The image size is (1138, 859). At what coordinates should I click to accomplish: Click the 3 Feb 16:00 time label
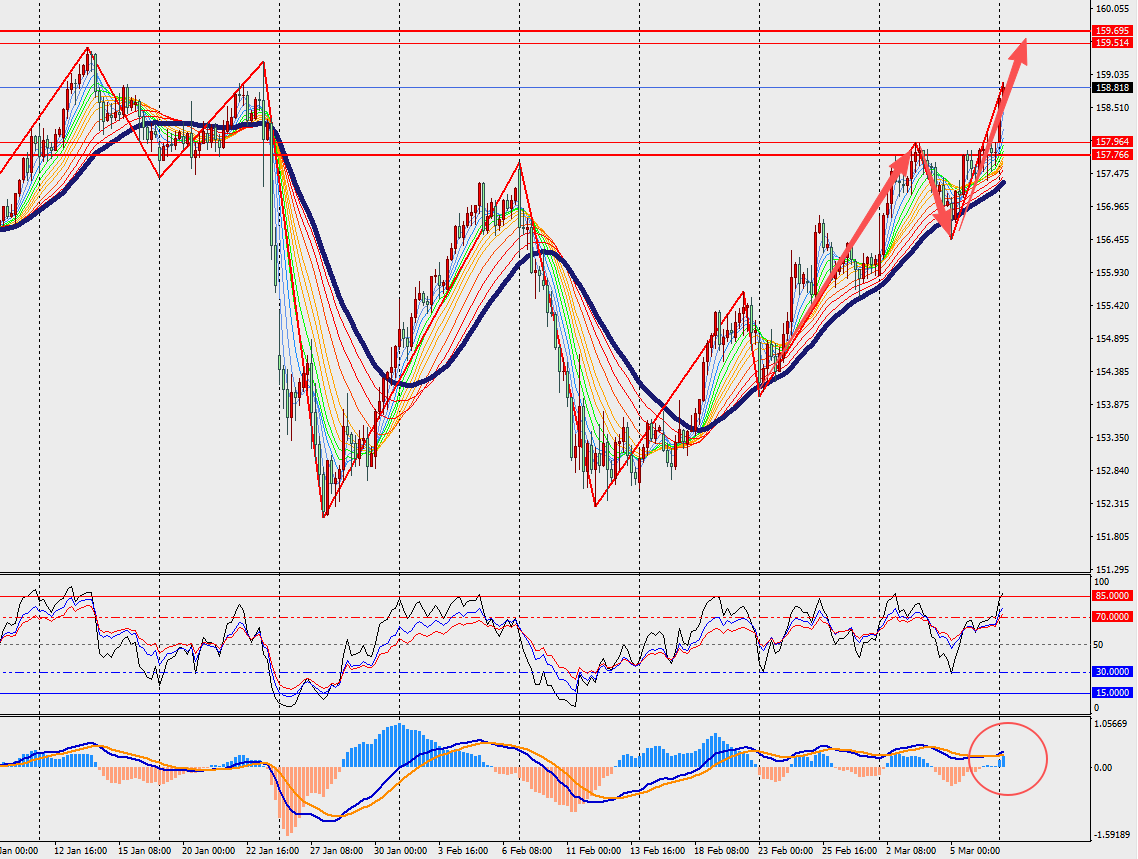coord(462,850)
